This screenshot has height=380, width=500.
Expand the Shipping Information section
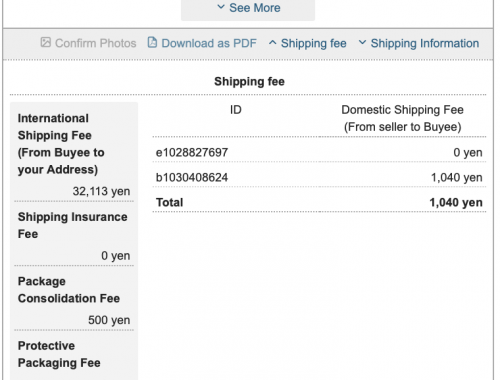(x=419, y=43)
